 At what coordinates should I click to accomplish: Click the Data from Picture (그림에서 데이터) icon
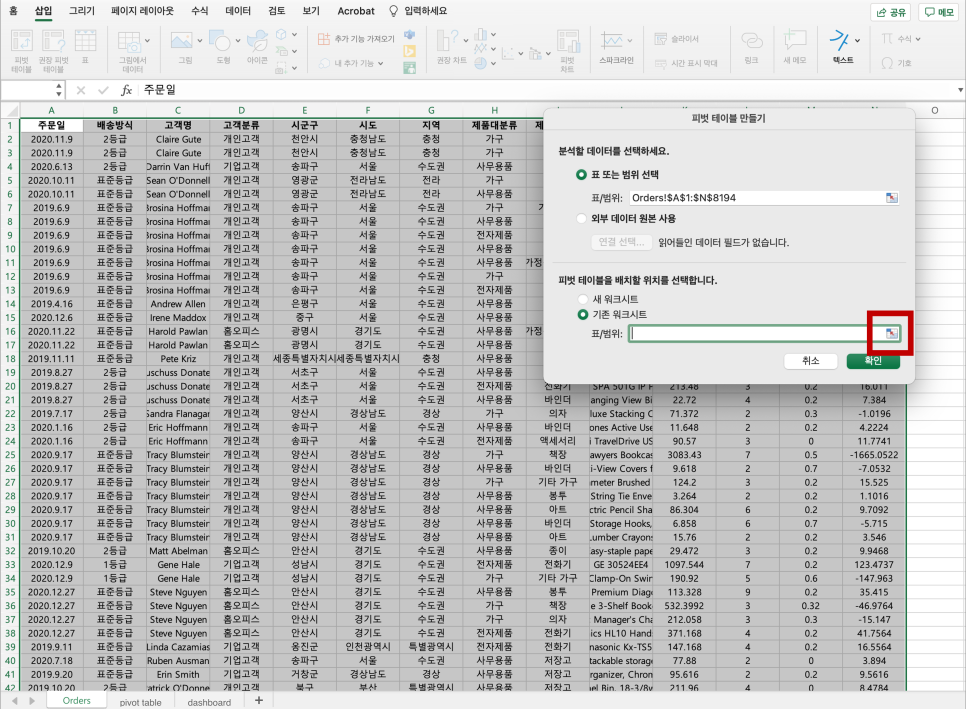pyautogui.click(x=129, y=41)
